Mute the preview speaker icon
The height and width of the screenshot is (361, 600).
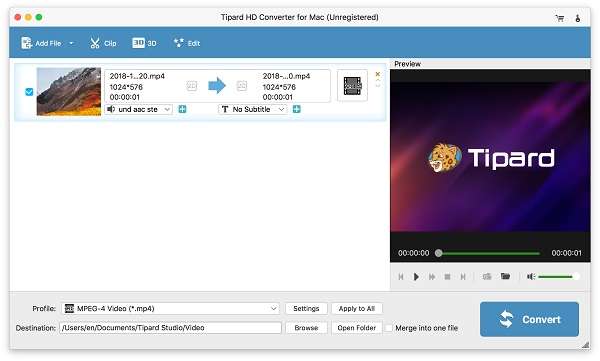531,276
